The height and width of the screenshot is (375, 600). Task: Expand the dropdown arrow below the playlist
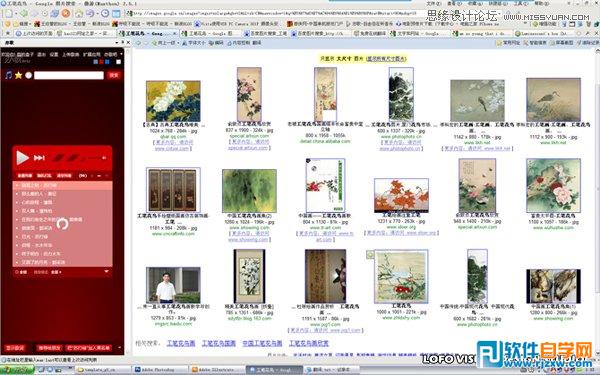point(106,272)
